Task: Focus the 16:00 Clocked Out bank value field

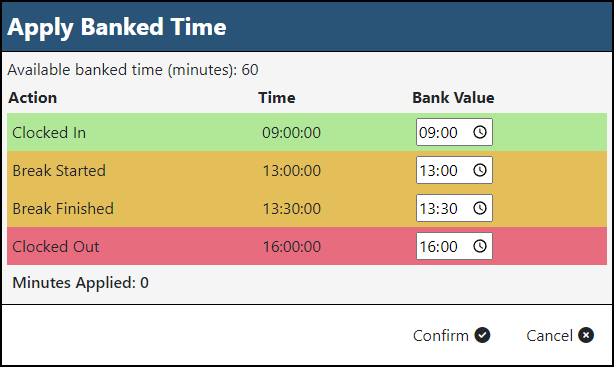Action: pyautogui.click(x=454, y=246)
